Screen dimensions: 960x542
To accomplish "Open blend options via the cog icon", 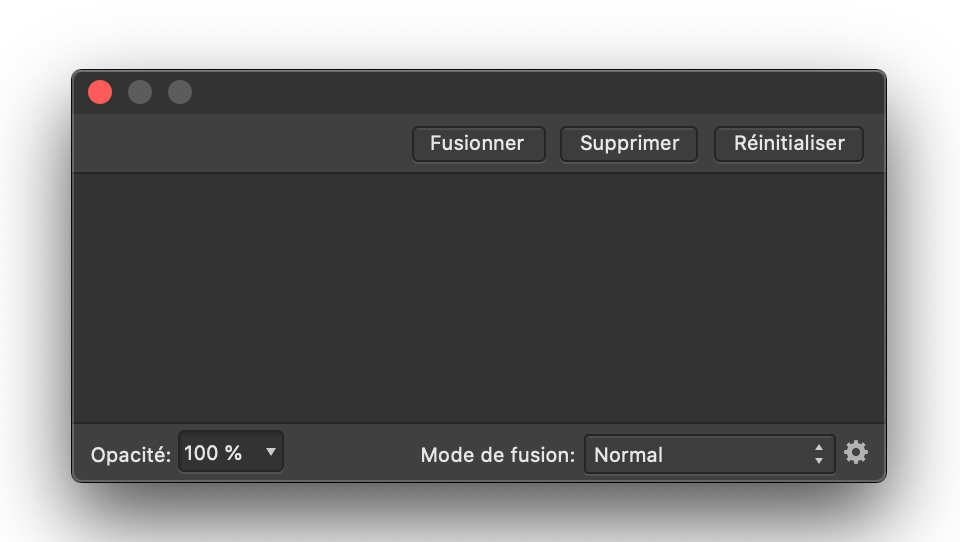I will pyautogui.click(x=855, y=453).
